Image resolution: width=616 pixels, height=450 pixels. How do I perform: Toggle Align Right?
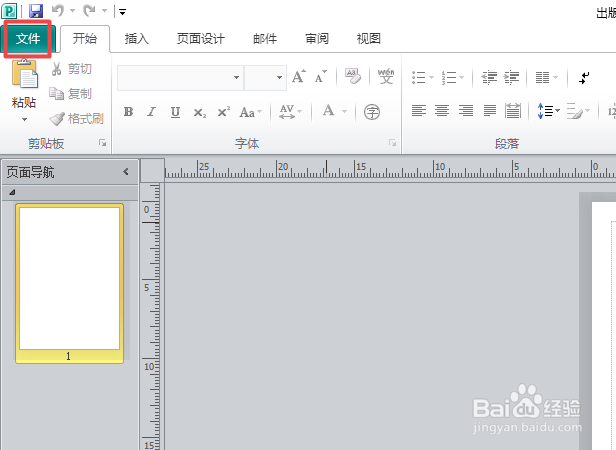[x=466, y=110]
